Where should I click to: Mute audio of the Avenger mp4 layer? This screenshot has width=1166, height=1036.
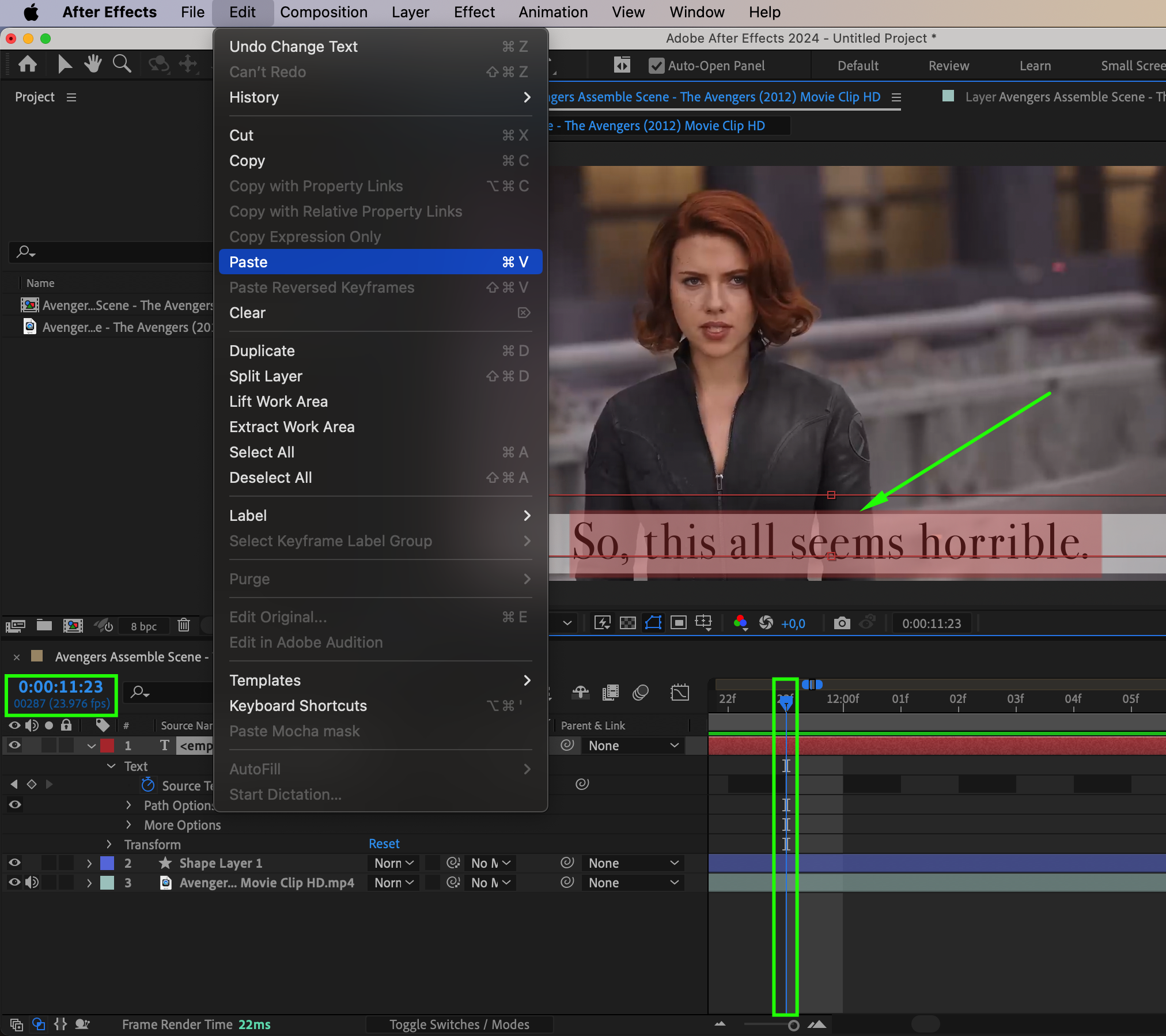pos(32,882)
